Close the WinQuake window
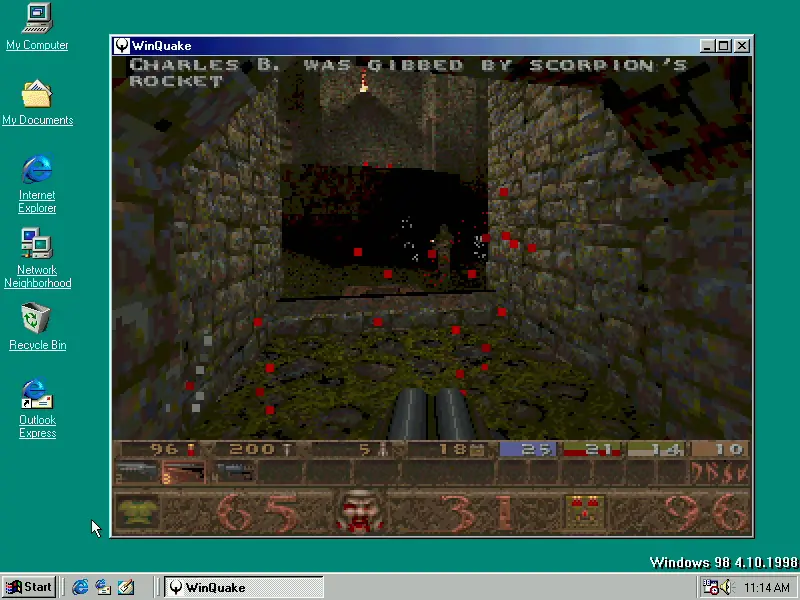This screenshot has width=800, height=600. point(742,46)
